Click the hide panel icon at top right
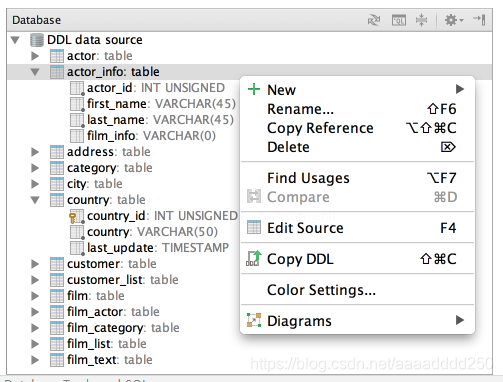Viewport: 503px width, 382px height. point(479,19)
